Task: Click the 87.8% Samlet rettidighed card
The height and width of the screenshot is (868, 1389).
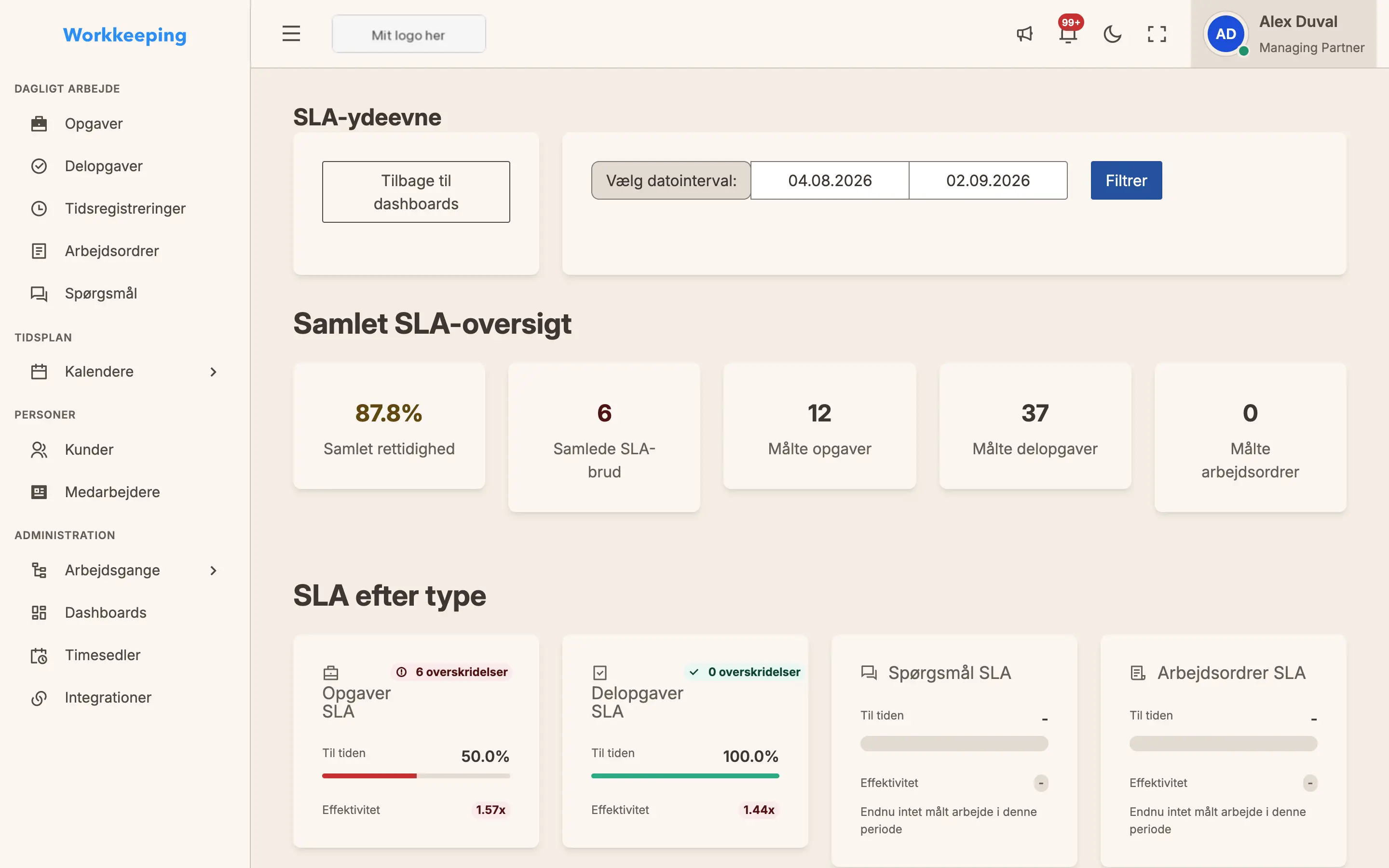Action: coord(389,426)
